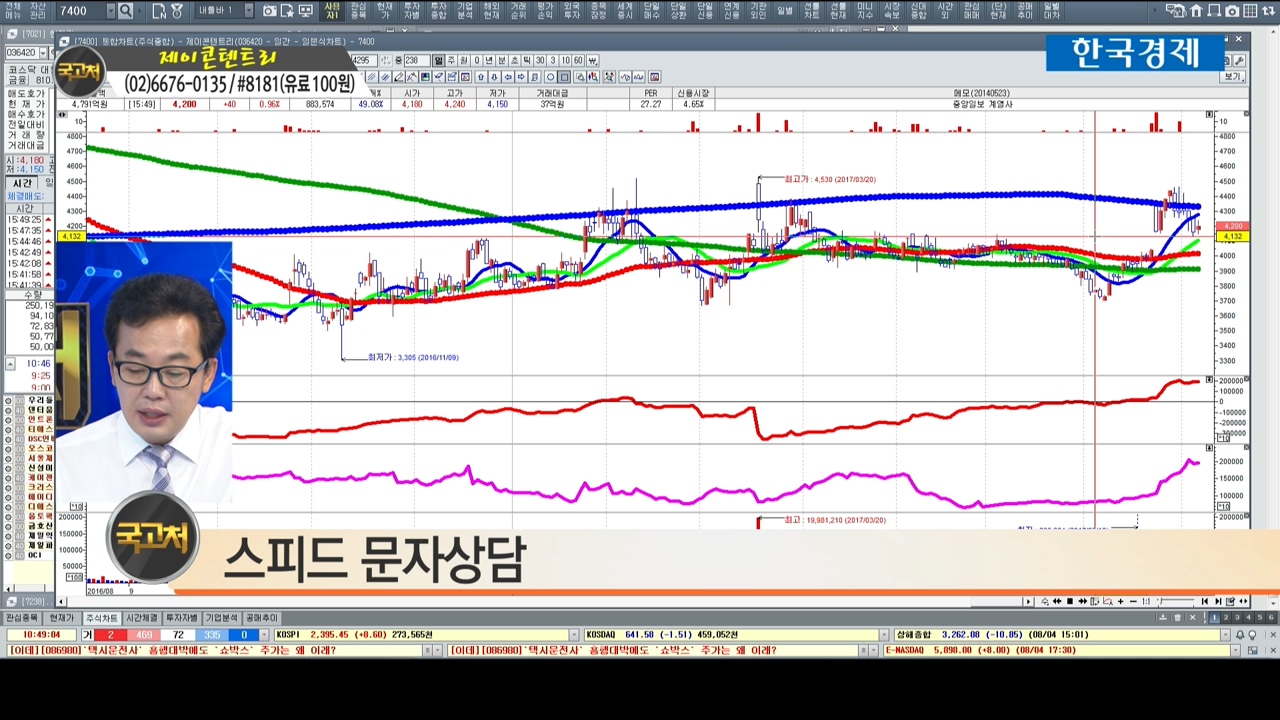This screenshot has width=1280, height=720.
Task: Click the grid layout icon at top right
Action: (1250, 11)
